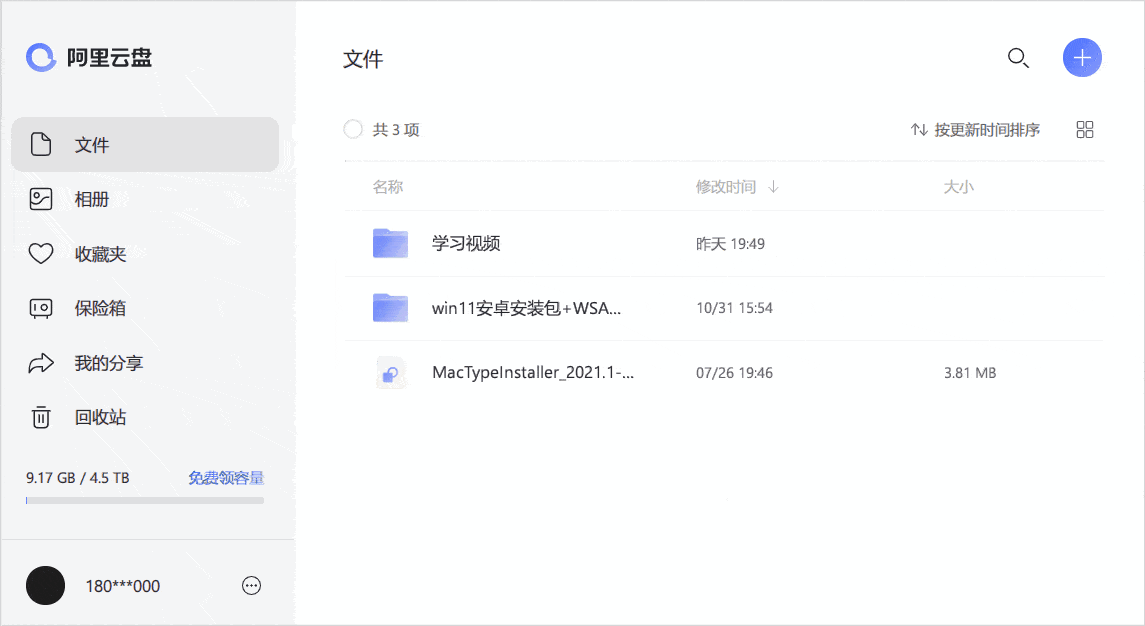The height and width of the screenshot is (626, 1145).
Task: Open the 按更新时间排序 sort dropdown
Action: click(x=975, y=130)
